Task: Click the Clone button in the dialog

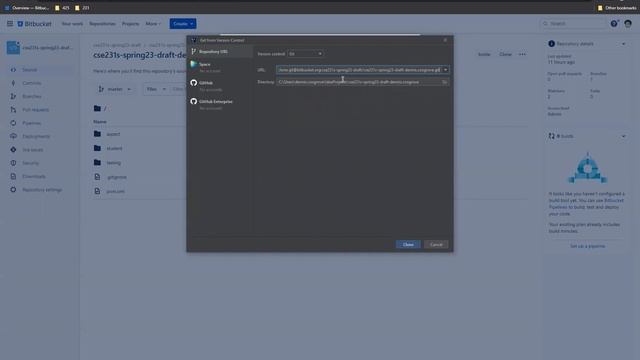Action: click(408, 244)
